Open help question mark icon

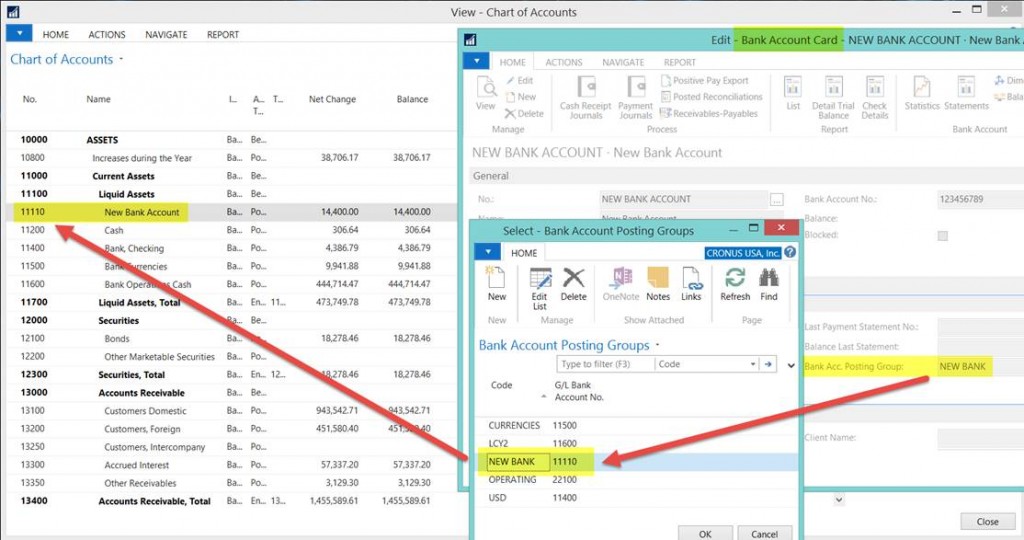pos(790,252)
